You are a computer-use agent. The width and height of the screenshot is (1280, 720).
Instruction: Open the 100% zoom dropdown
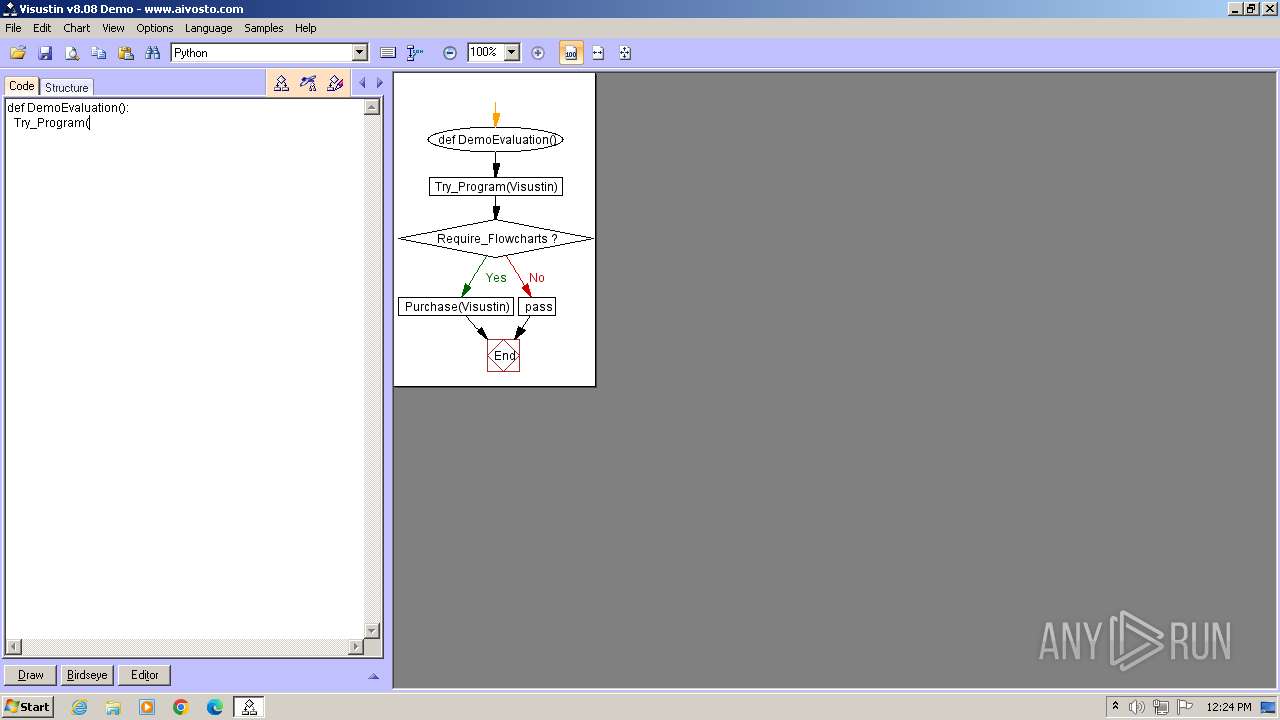[512, 53]
